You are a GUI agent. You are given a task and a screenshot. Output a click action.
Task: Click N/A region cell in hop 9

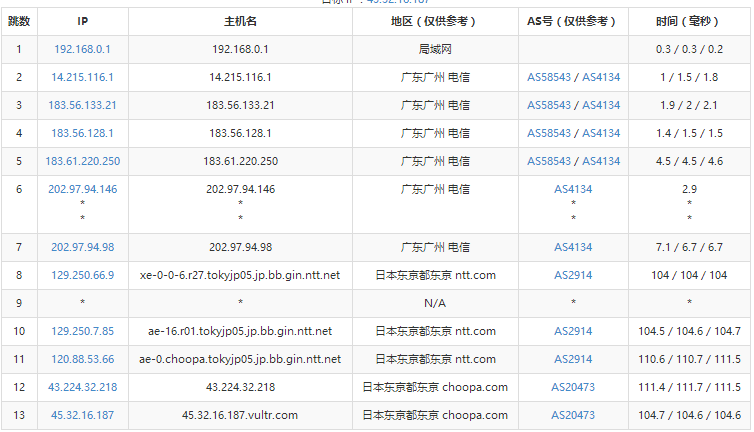coord(435,303)
